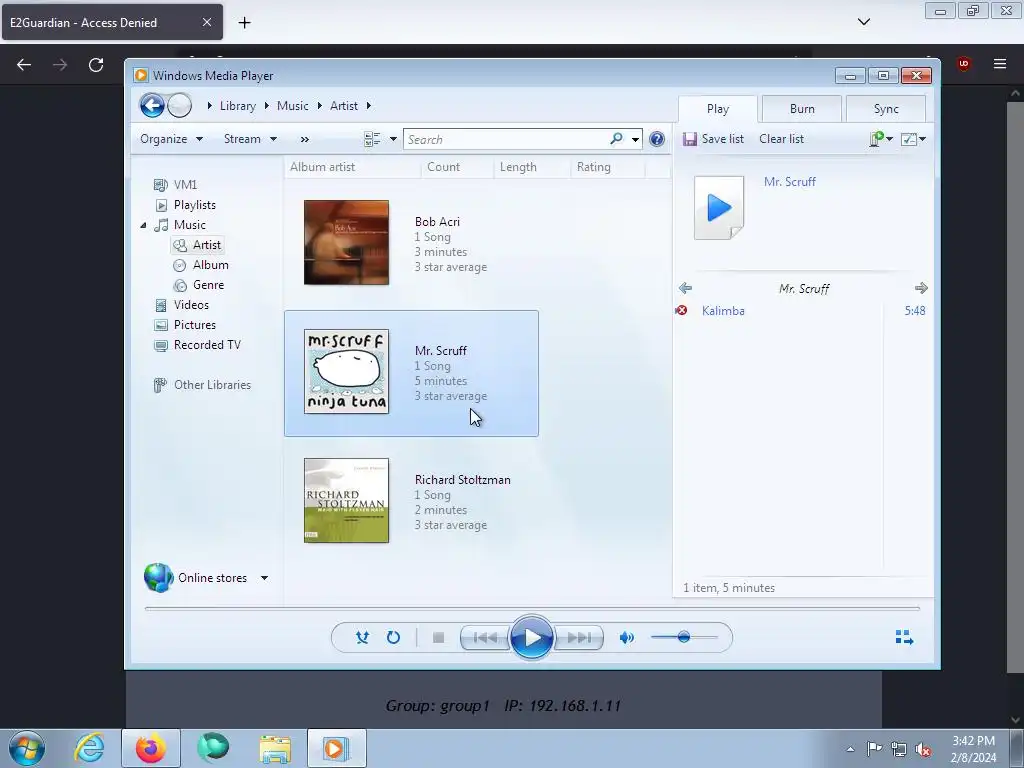Skip to next track
The width and height of the screenshot is (1024, 768).
coord(579,637)
